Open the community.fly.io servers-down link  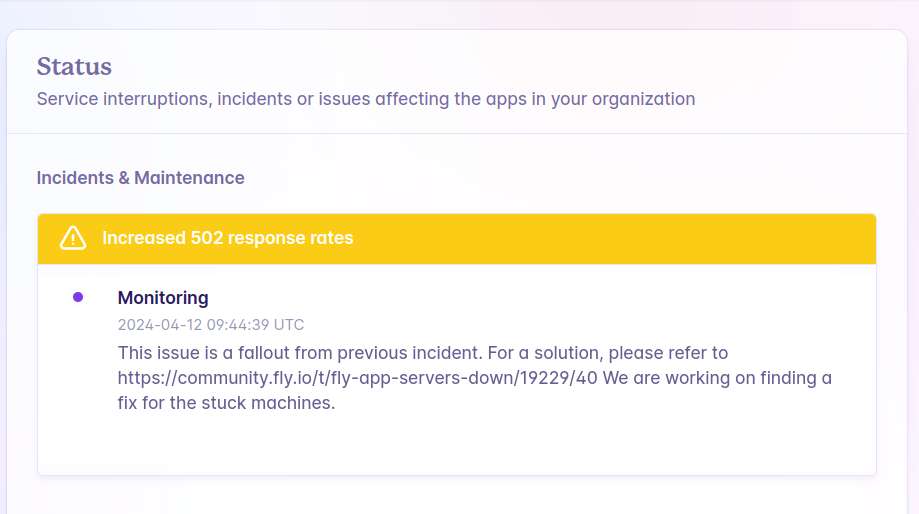(x=358, y=378)
